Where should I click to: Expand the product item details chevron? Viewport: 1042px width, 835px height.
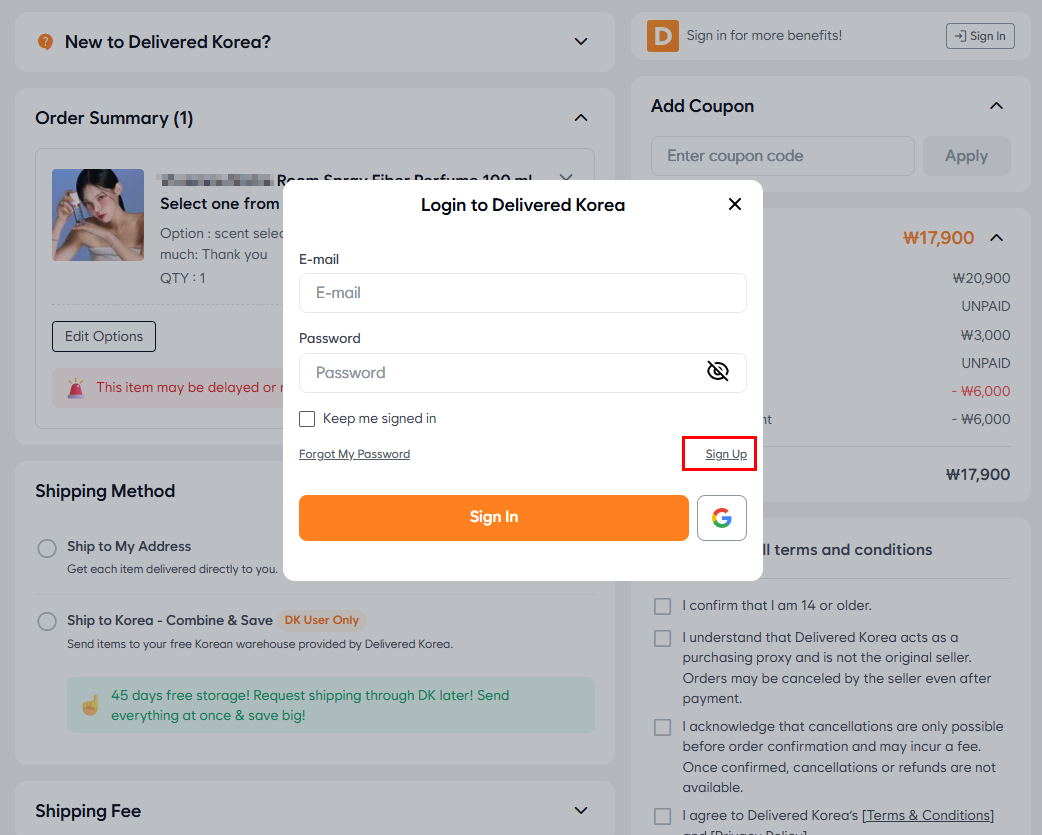pyautogui.click(x=566, y=177)
